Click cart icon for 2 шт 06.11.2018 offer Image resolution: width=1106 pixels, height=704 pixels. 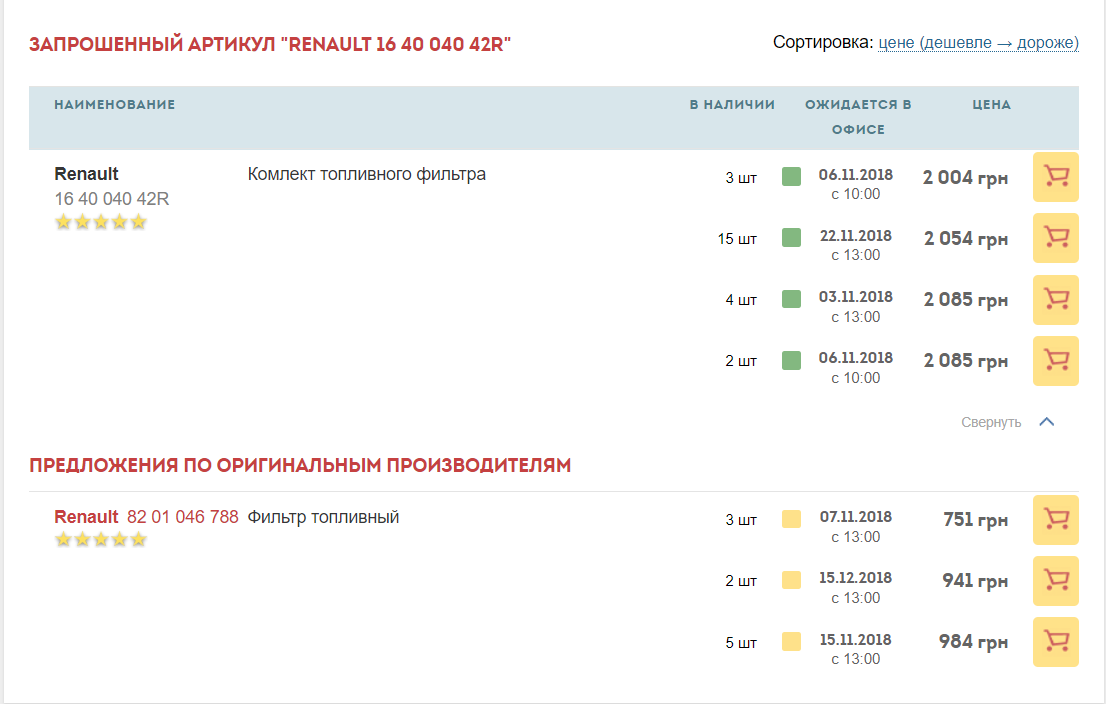click(x=1055, y=360)
